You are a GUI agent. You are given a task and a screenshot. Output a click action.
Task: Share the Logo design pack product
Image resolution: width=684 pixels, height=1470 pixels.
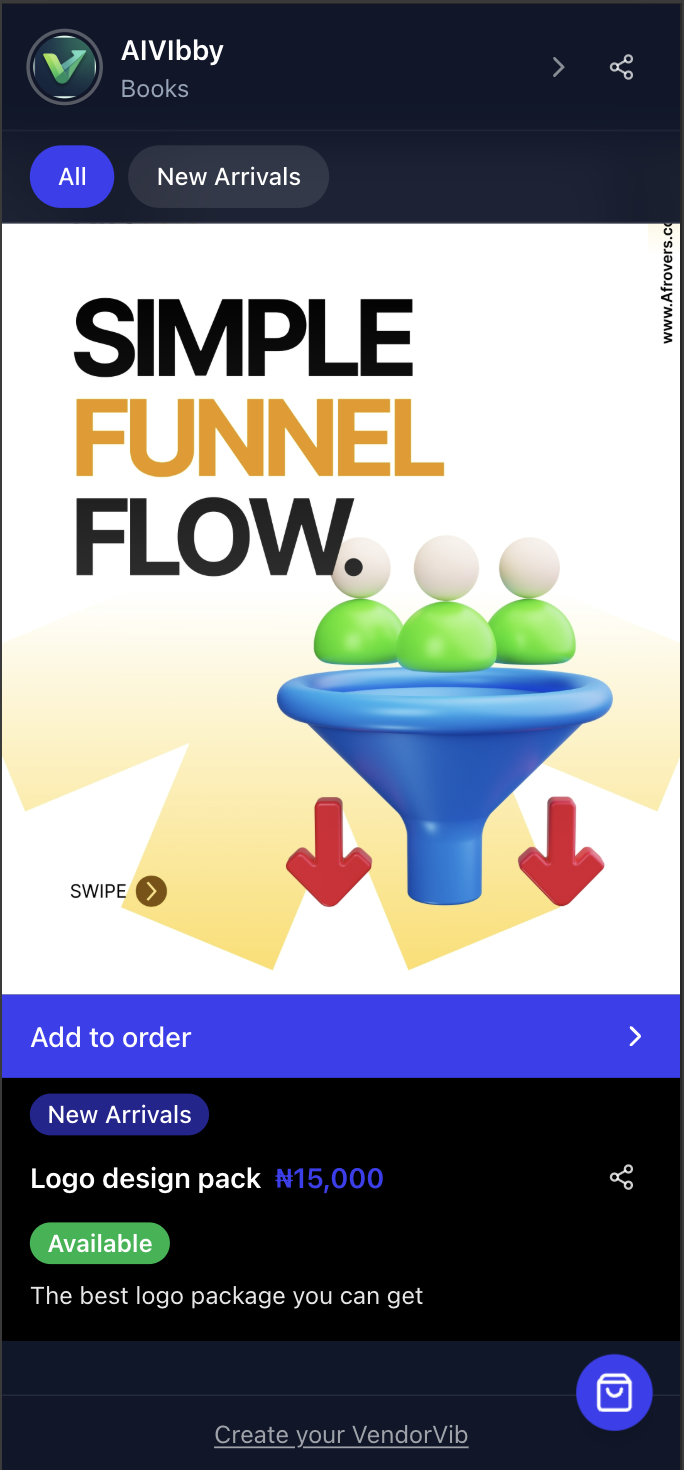pos(622,1177)
